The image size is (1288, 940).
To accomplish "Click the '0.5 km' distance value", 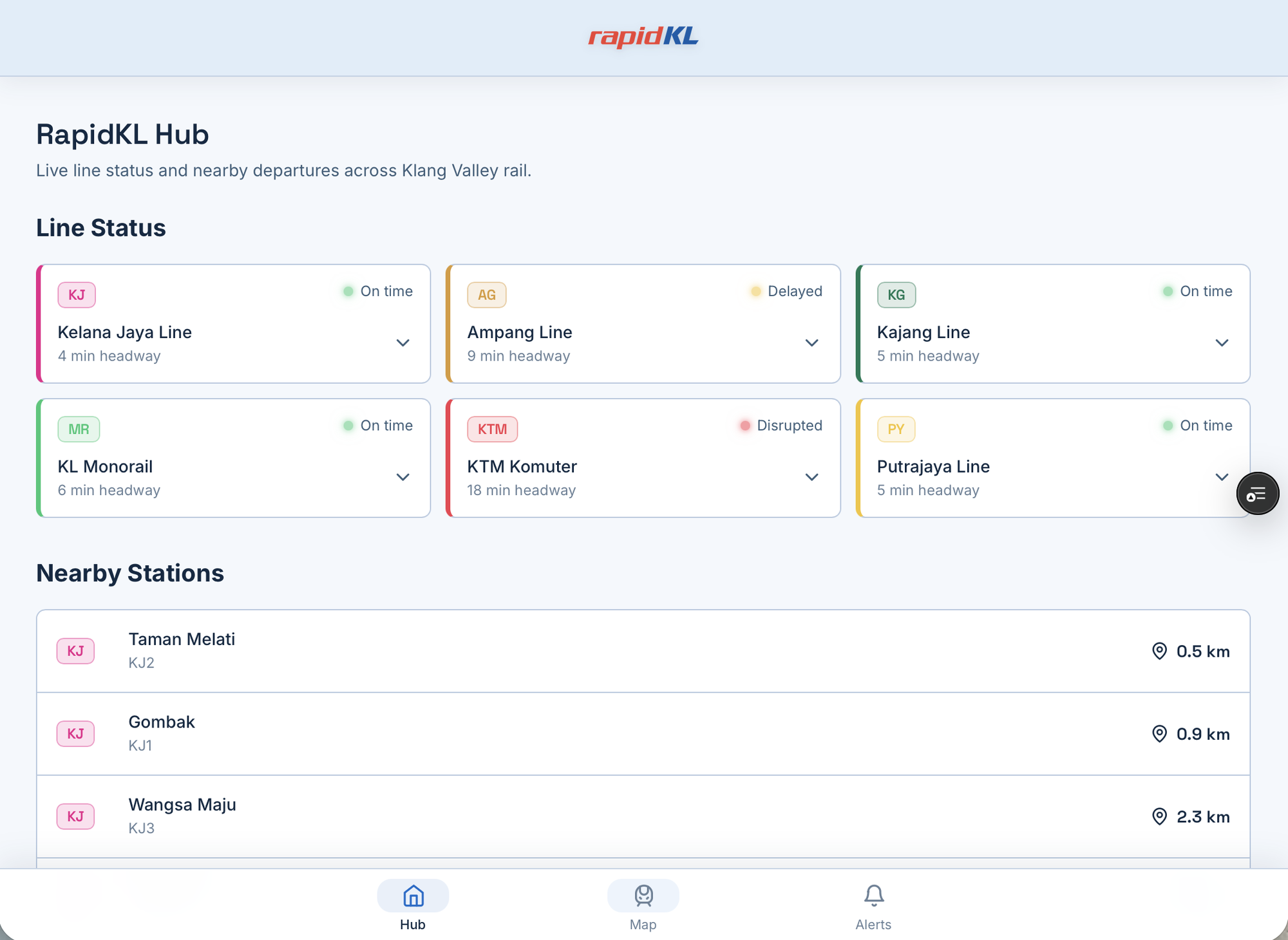I will (1203, 651).
